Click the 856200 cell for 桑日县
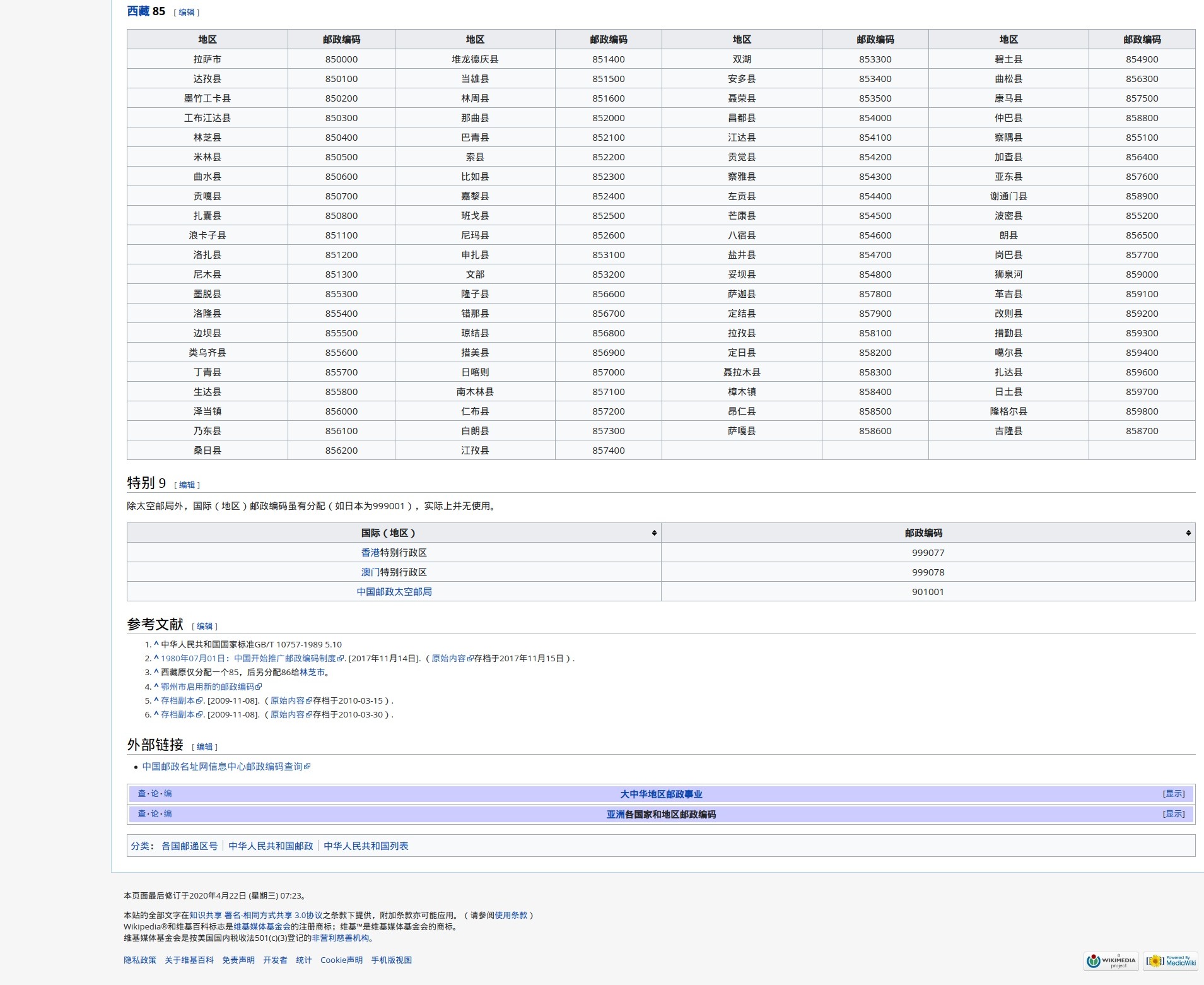The width and height of the screenshot is (1204, 985). click(341, 451)
